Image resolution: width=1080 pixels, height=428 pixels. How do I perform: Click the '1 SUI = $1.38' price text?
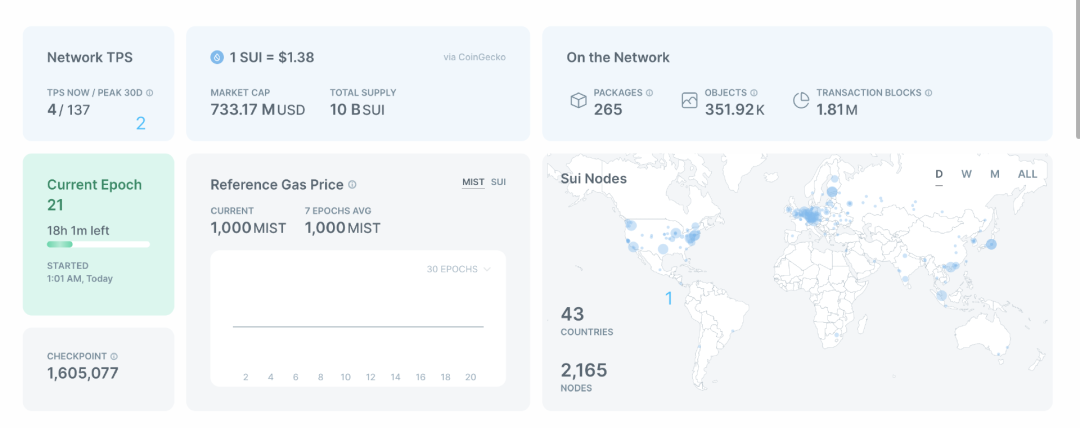coord(272,57)
